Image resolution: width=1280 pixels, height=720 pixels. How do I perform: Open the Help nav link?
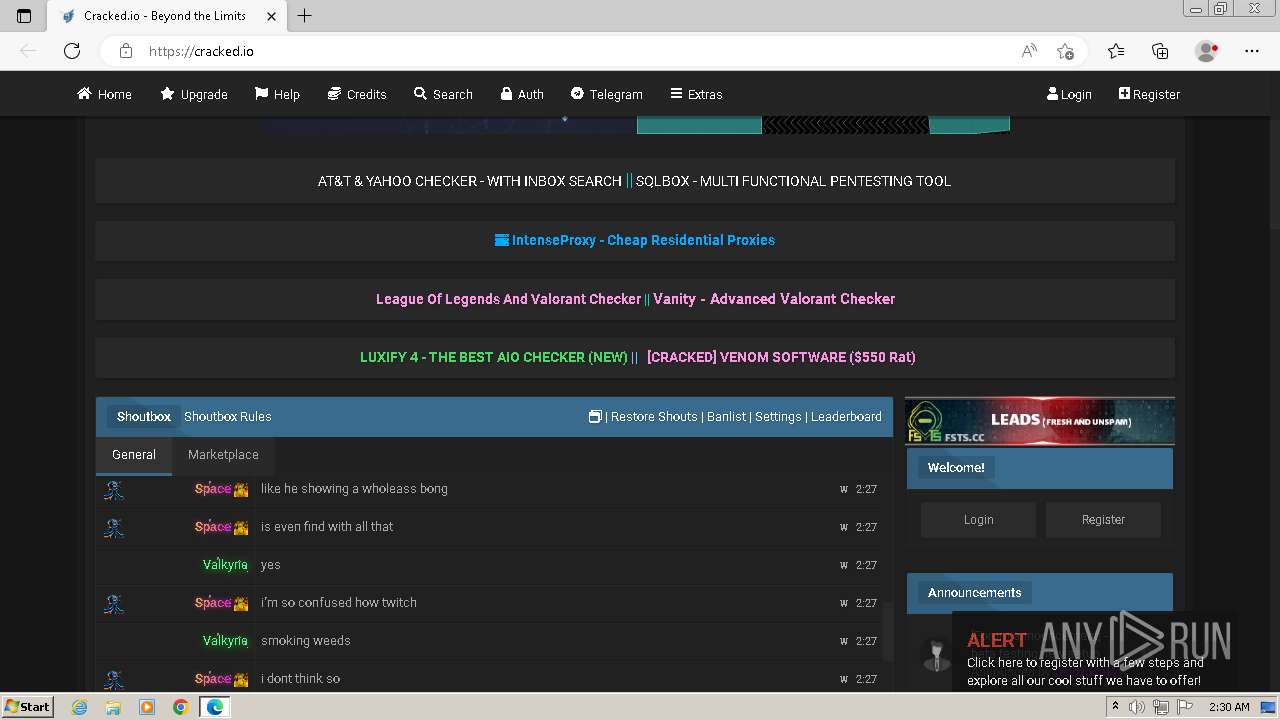pyautogui.click(x=277, y=94)
